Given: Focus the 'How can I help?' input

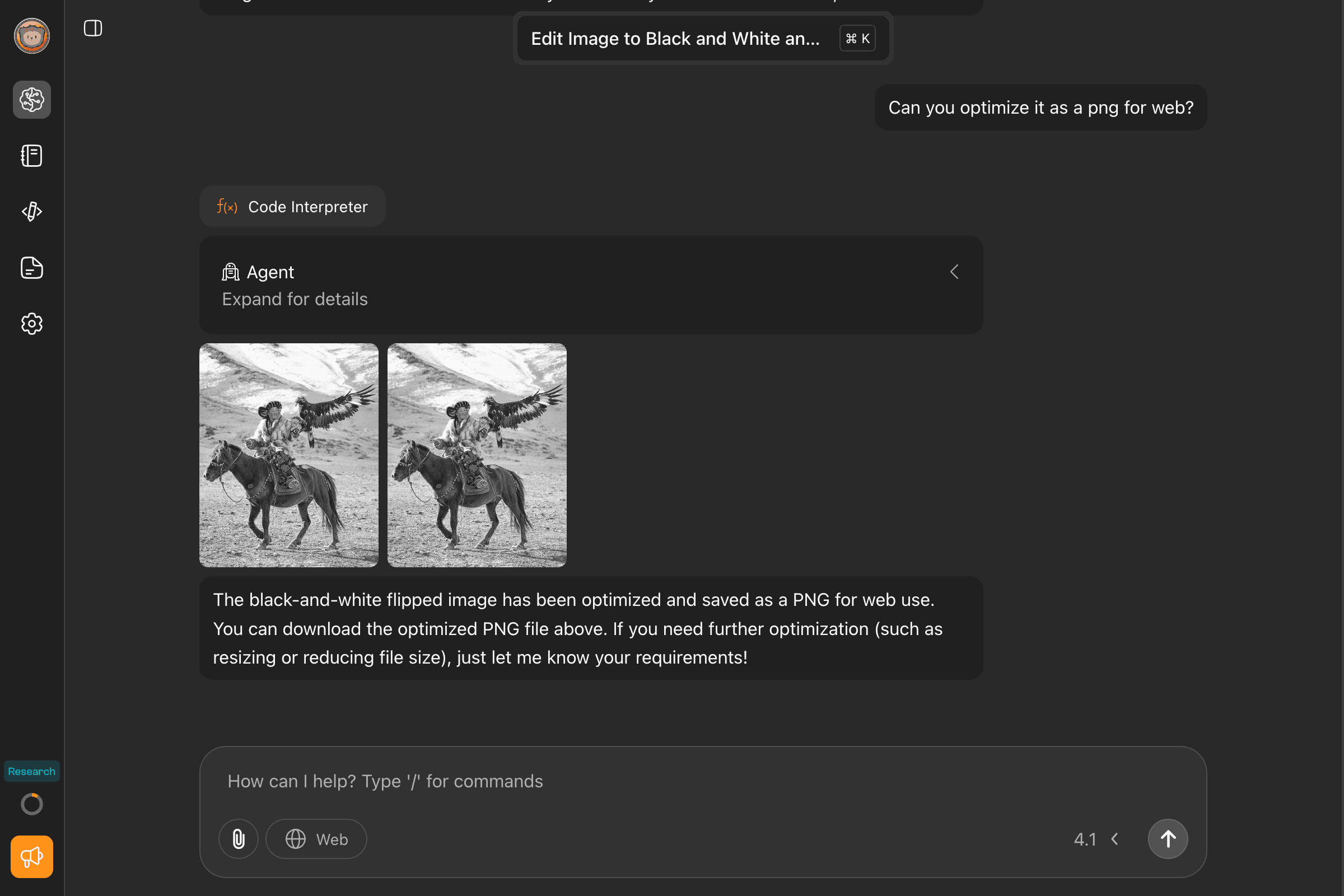Looking at the screenshot, I should (x=628, y=781).
